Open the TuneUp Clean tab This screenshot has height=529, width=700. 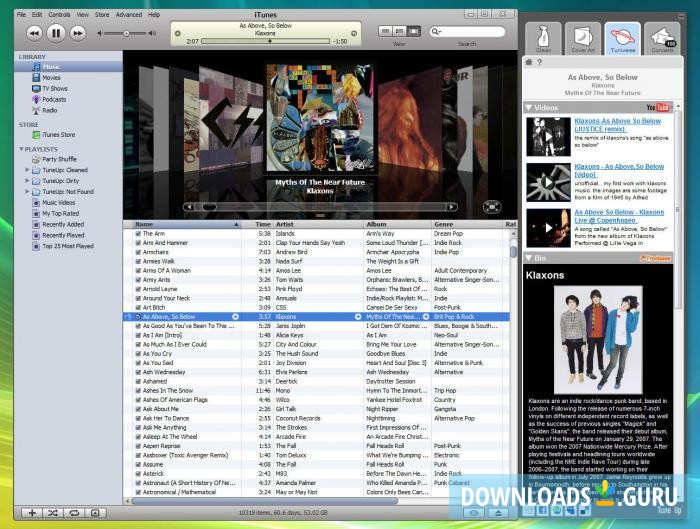[x=543, y=38]
